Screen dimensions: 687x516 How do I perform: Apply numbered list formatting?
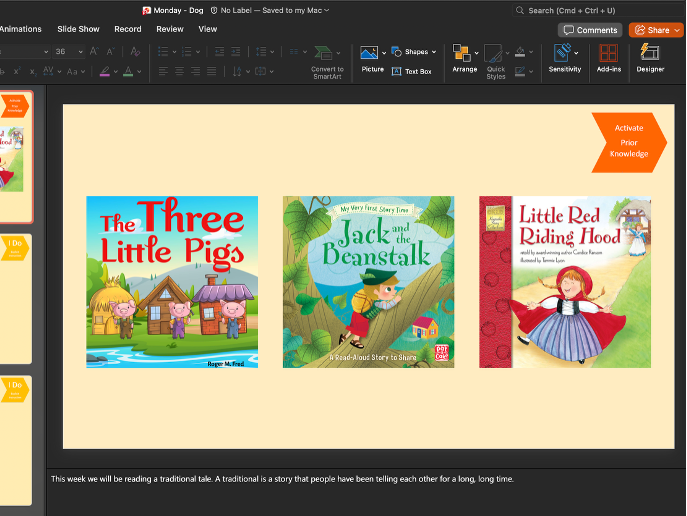187,52
